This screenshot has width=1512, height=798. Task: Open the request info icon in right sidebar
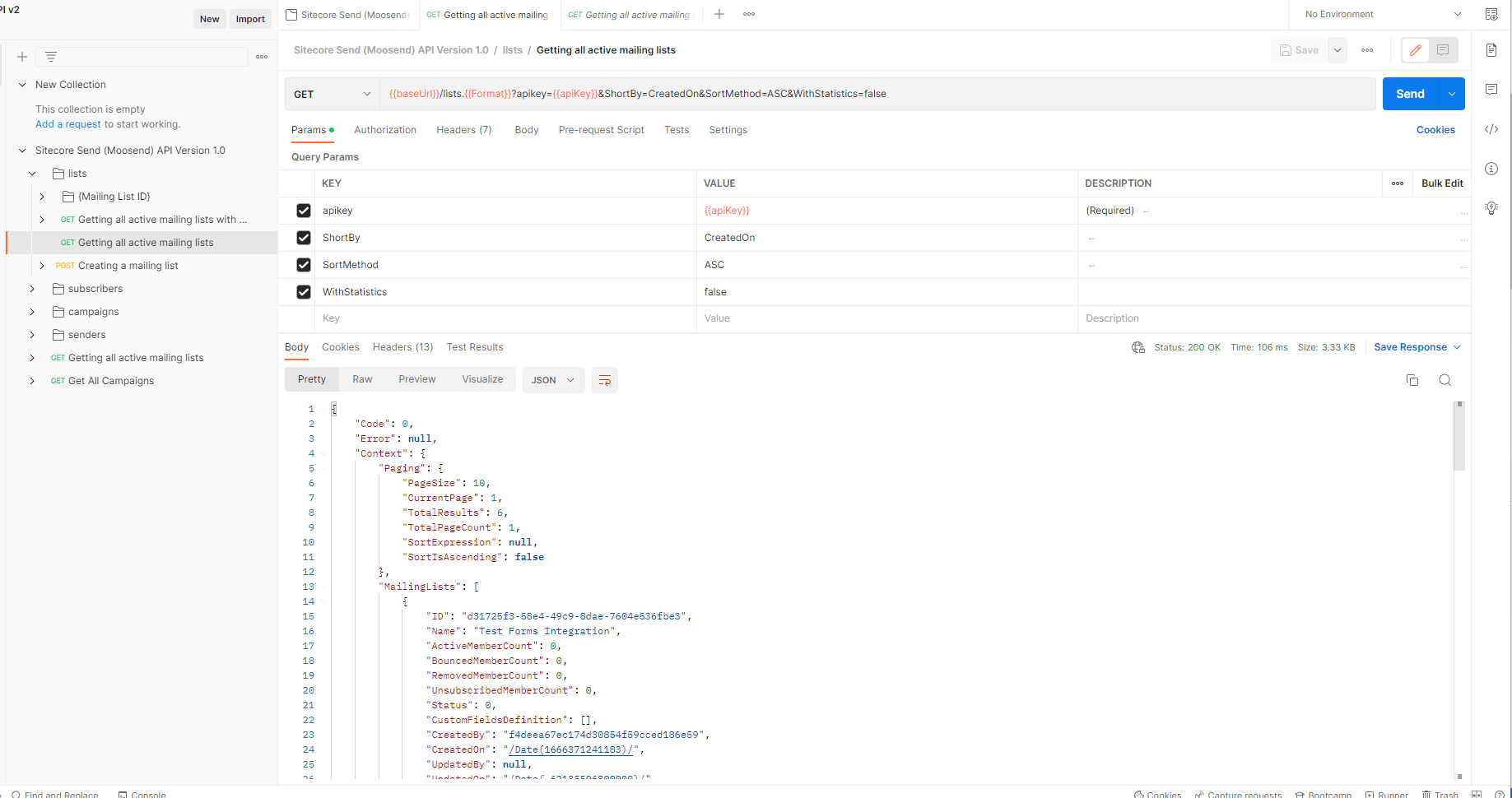pos(1491,169)
